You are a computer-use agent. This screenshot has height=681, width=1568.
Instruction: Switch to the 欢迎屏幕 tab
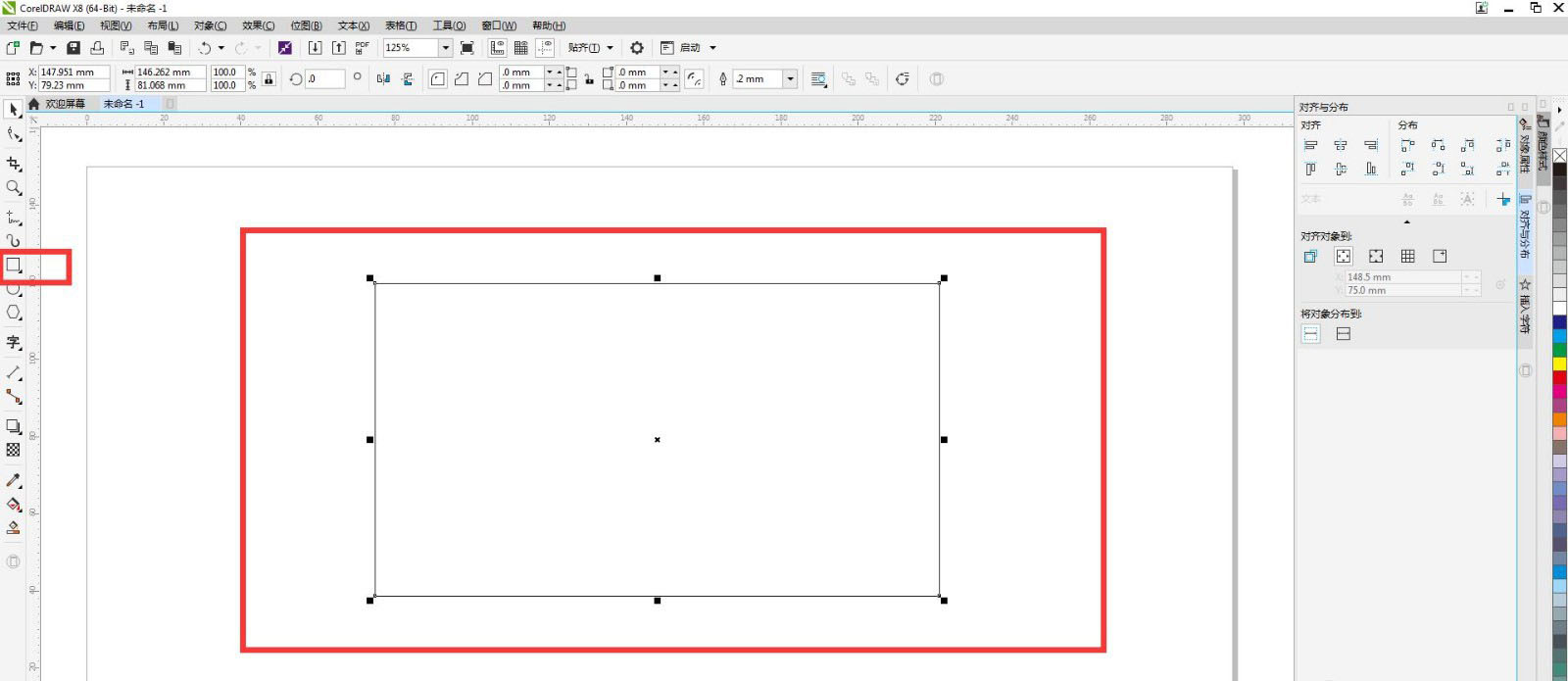coord(65,104)
